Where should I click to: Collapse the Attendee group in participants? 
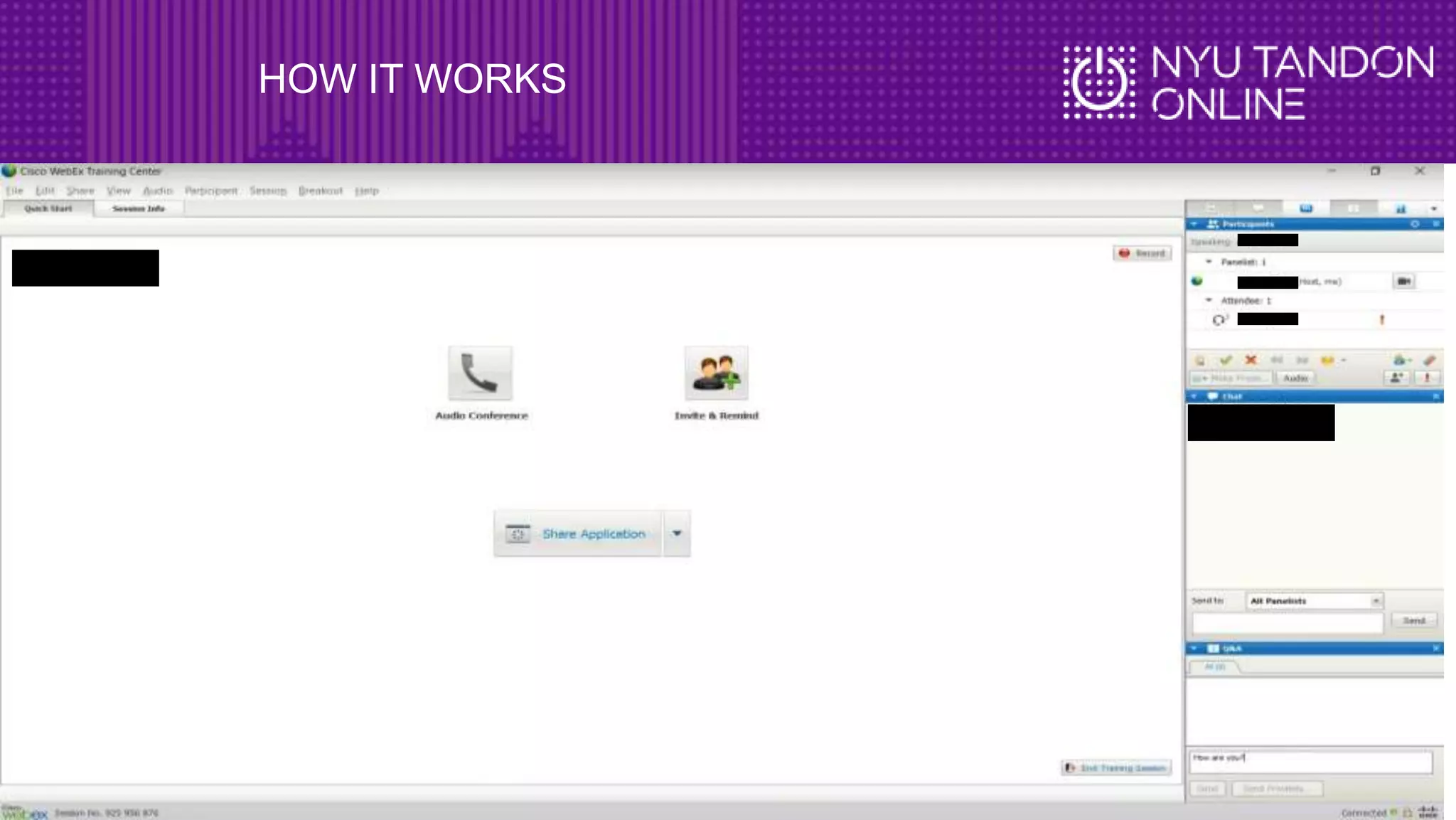tap(1209, 300)
